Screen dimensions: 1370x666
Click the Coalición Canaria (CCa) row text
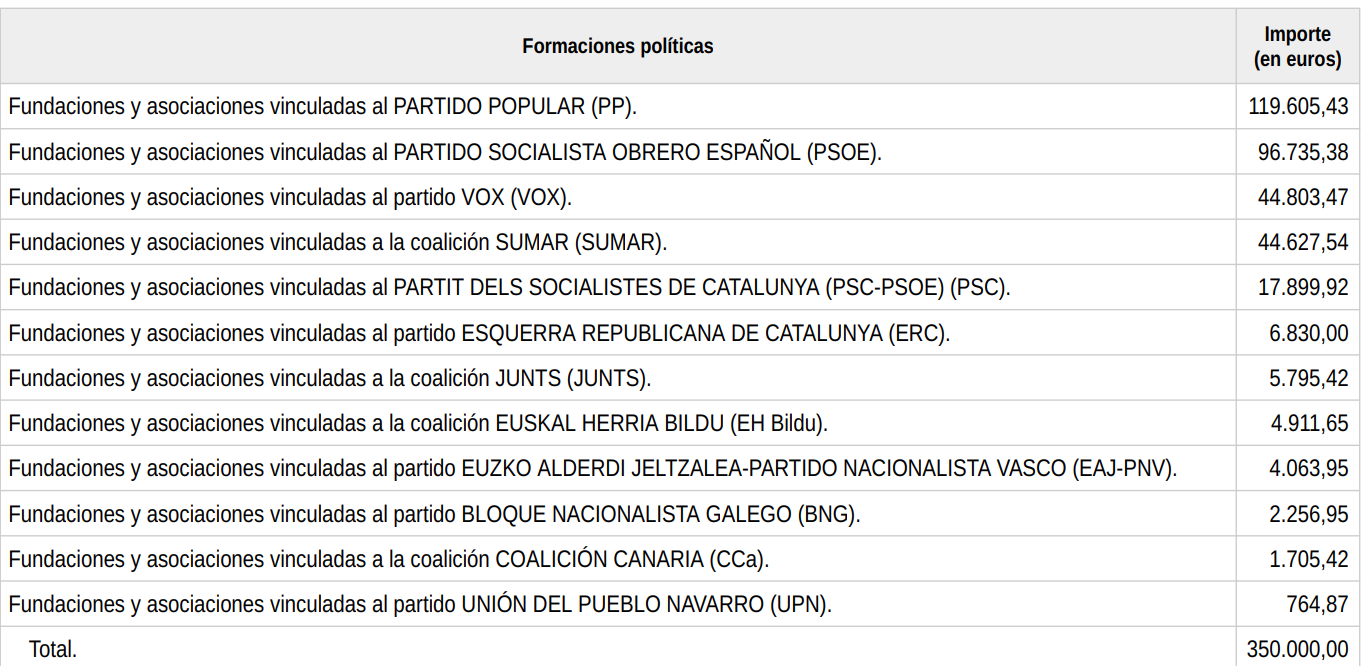pos(388,559)
